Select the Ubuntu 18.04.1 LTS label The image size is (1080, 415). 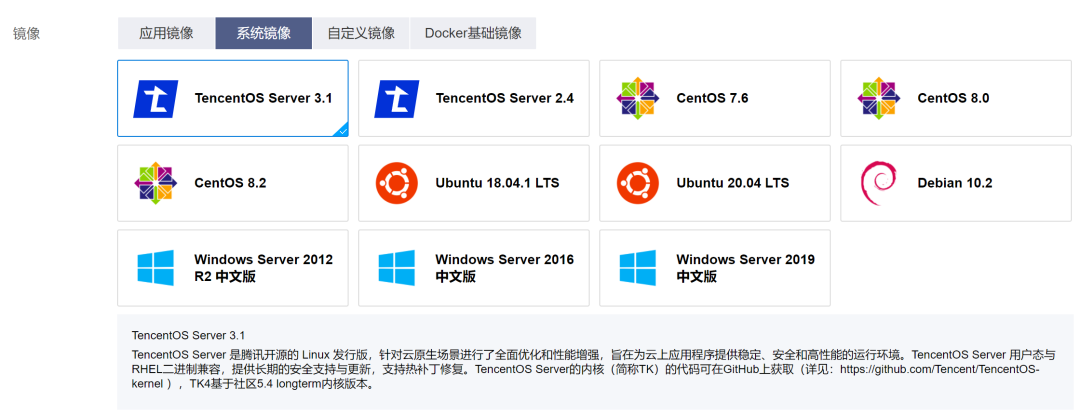(x=497, y=183)
